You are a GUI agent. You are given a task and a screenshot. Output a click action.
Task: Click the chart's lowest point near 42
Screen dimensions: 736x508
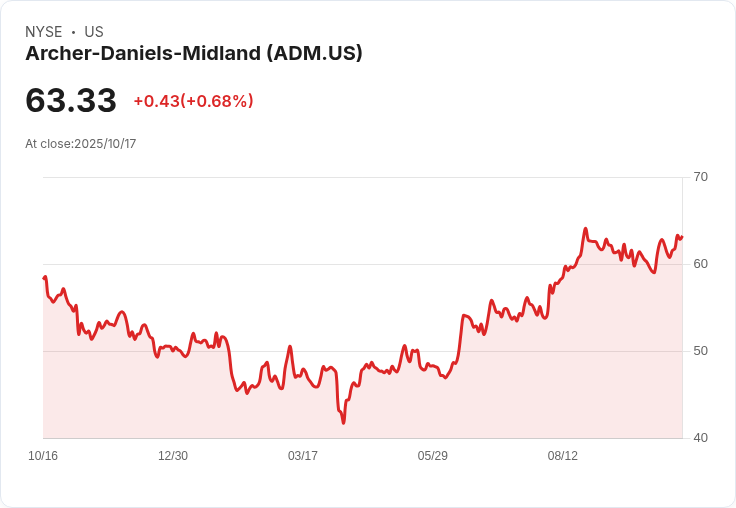tap(344, 423)
